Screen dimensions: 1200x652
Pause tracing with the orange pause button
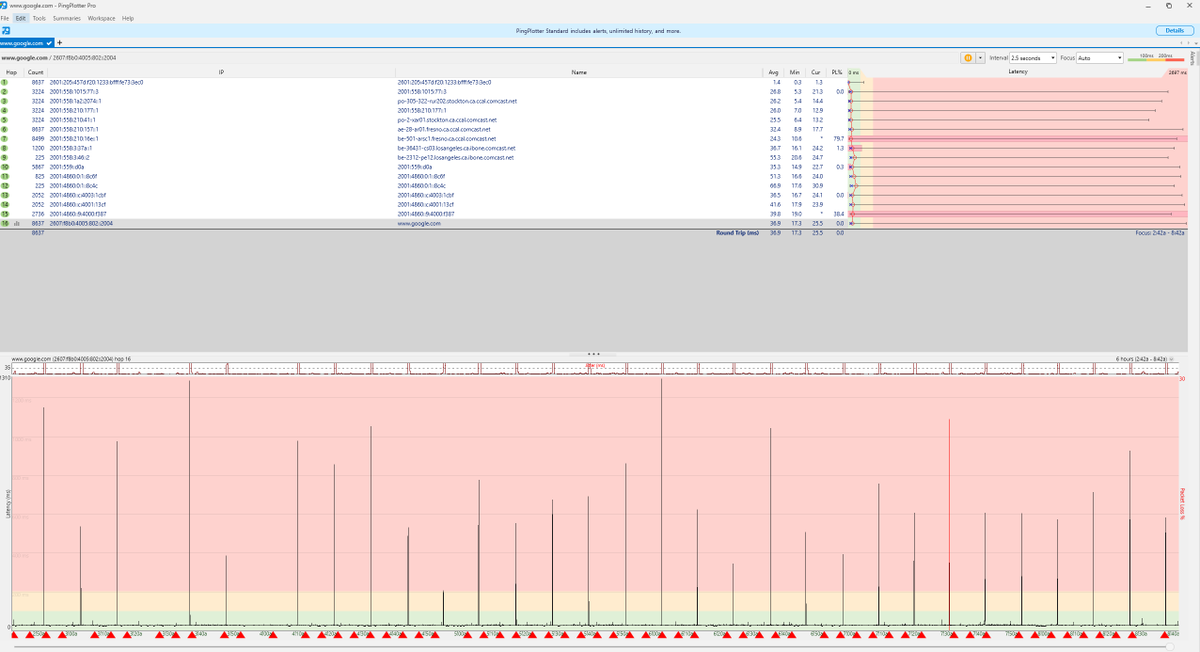[968, 58]
